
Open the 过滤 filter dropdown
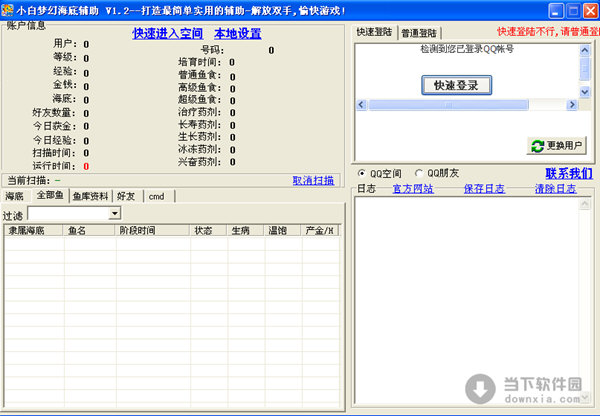tap(114, 214)
